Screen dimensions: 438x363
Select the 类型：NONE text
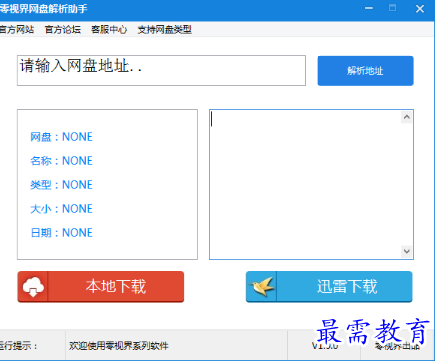61,185
